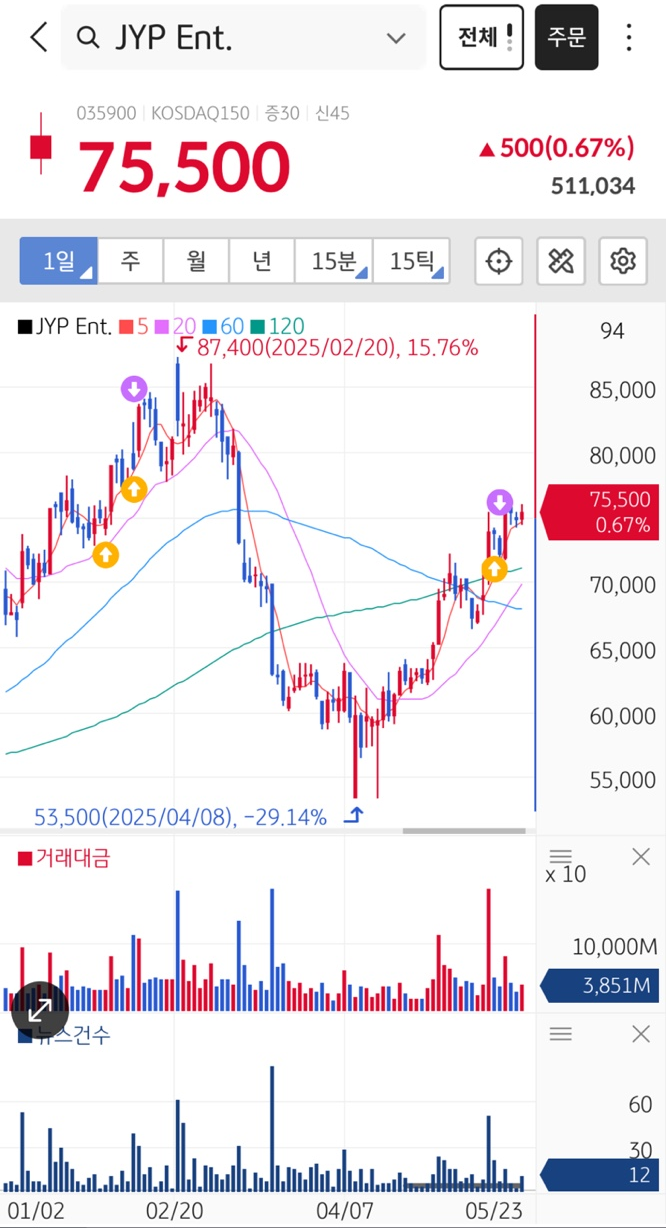Tap the back arrow icon
Viewport: 666px width, 1228px height.
39,38
